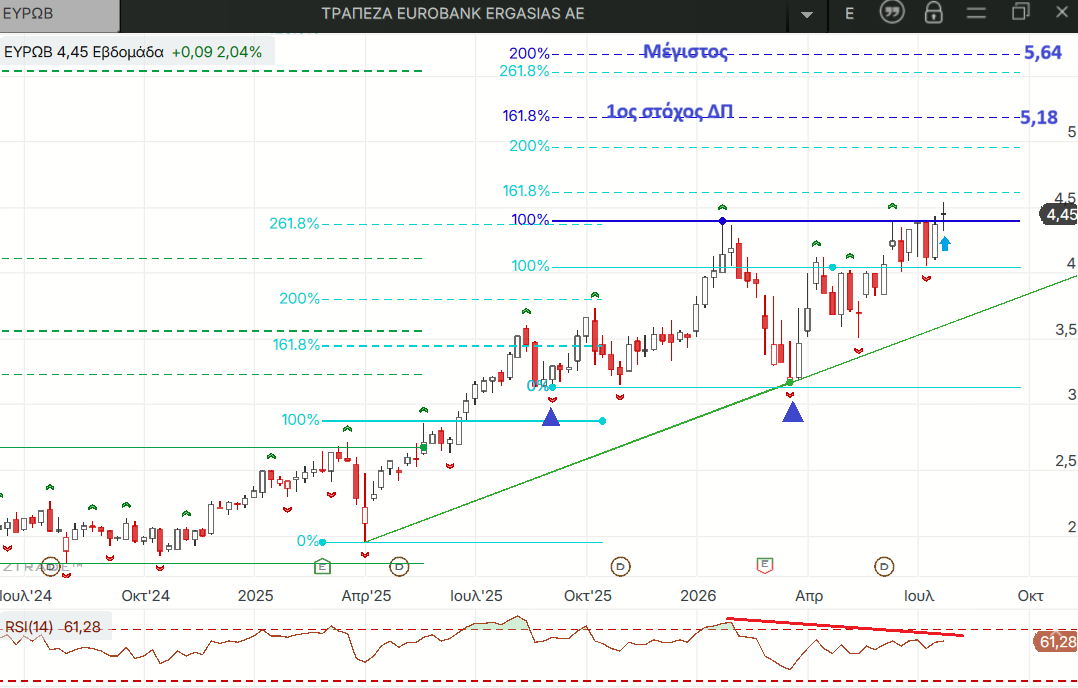Select the blue triangle marker near Οκτ'25
1078x688 pixels.
coord(551,417)
